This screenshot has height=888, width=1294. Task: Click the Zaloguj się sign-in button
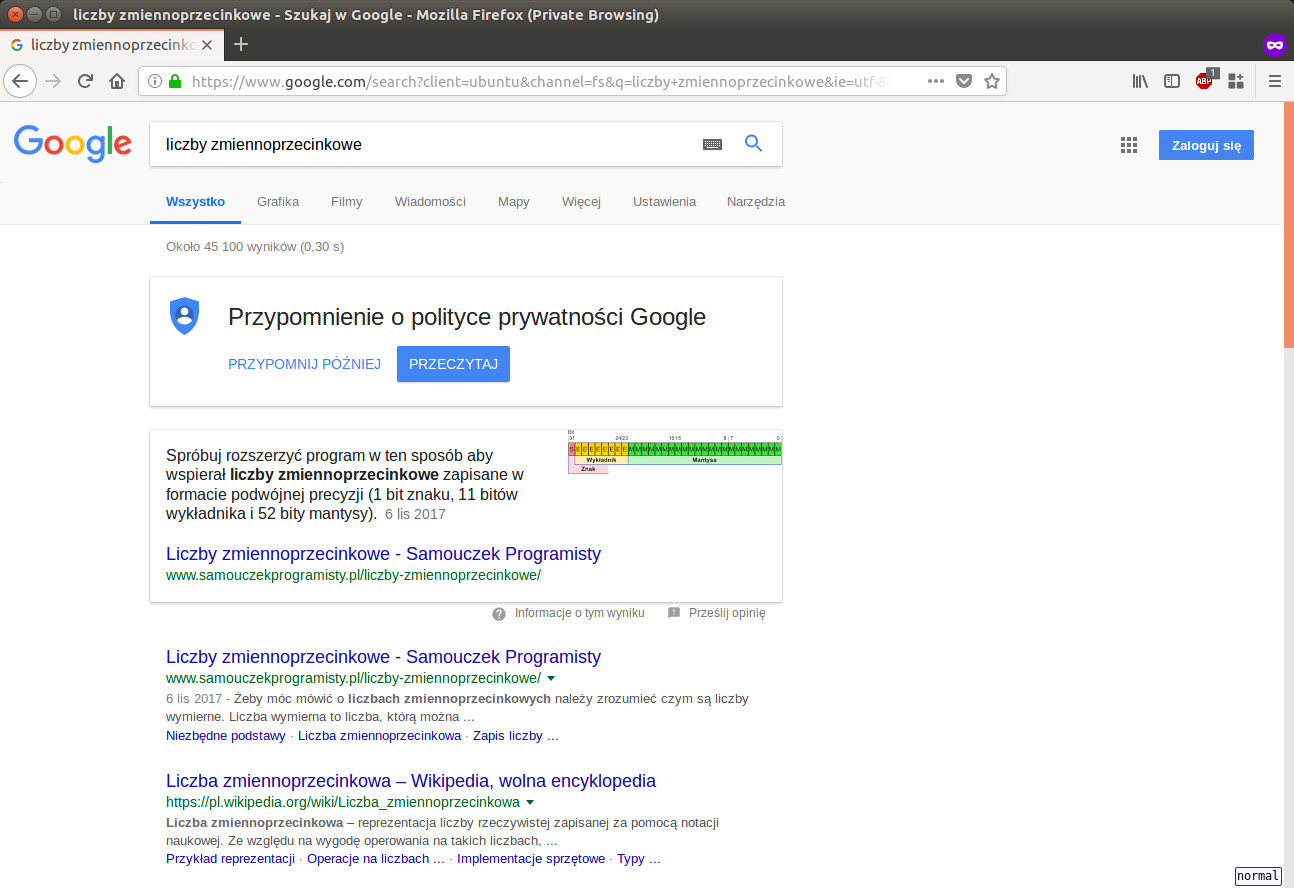pos(1206,145)
